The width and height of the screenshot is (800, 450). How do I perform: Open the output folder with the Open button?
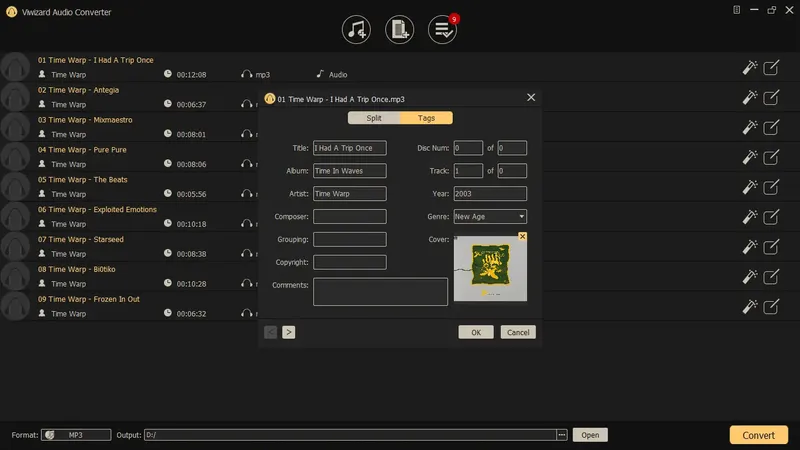(x=590, y=435)
